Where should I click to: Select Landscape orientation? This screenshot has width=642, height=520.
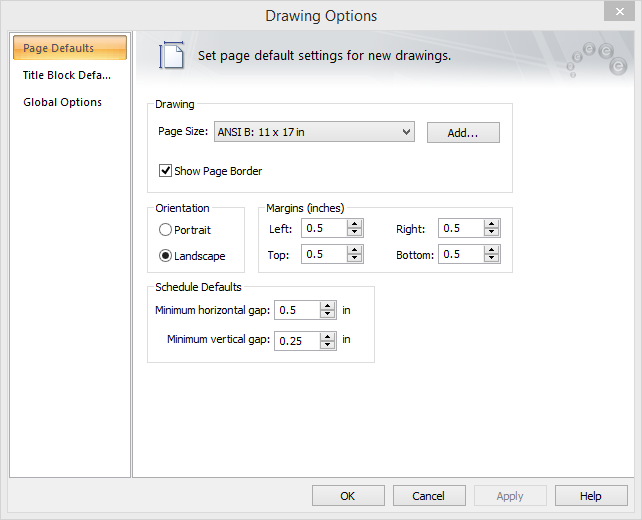click(166, 256)
